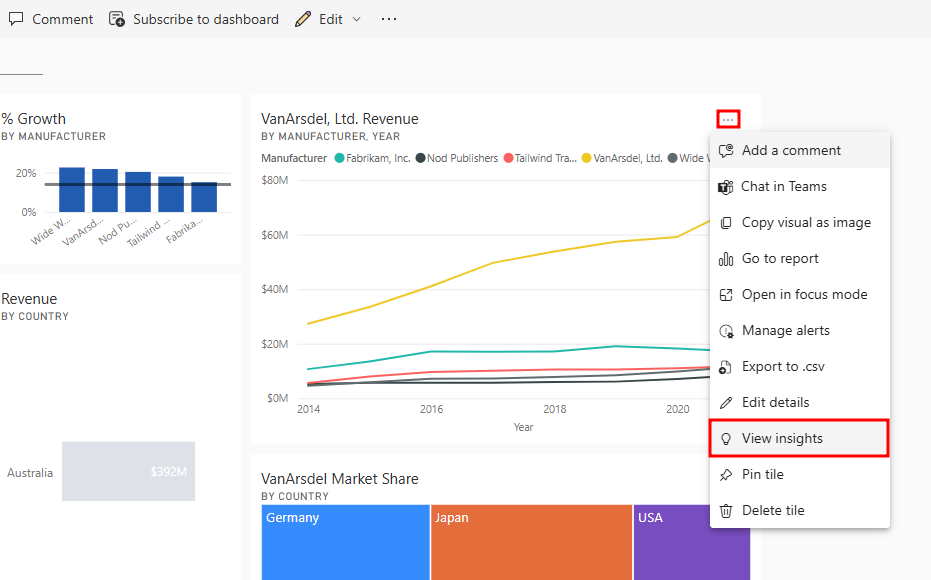931x580 pixels.
Task: Click the VanArsdel, Ltd. Revenue tile title
Action: (340, 119)
